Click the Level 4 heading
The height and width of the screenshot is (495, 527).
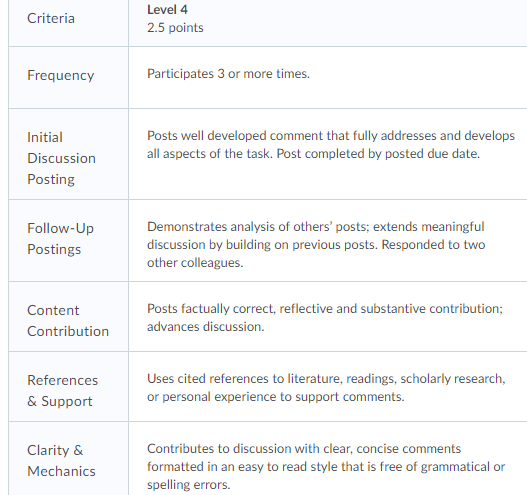coord(167,10)
